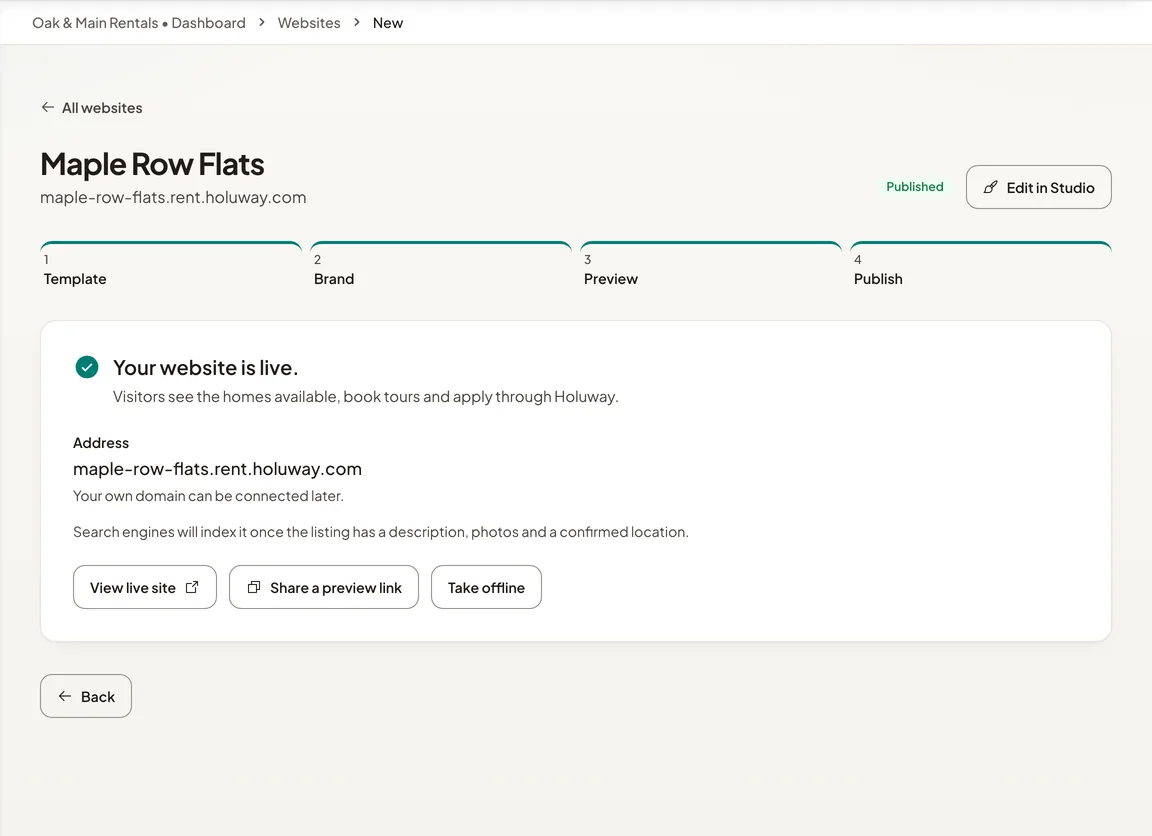The image size is (1152, 836).
Task: Click the breadcrumb chevron after Websites
Action: tap(356, 23)
